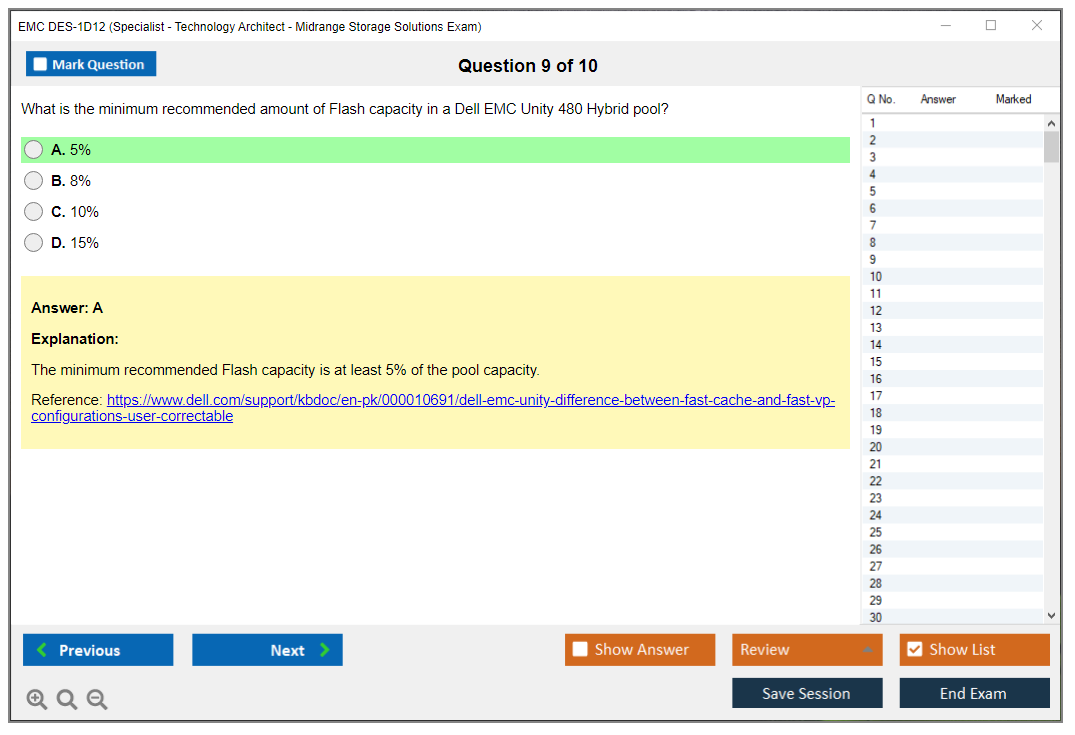Select answer option D. 15%
The height and width of the screenshot is (735, 1075).
(x=34, y=243)
